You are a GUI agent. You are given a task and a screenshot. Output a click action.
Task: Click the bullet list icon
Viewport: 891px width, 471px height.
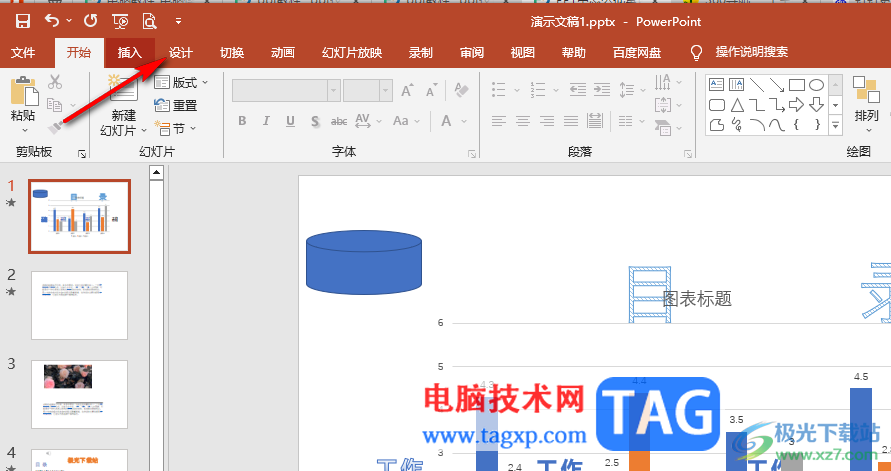(499, 89)
